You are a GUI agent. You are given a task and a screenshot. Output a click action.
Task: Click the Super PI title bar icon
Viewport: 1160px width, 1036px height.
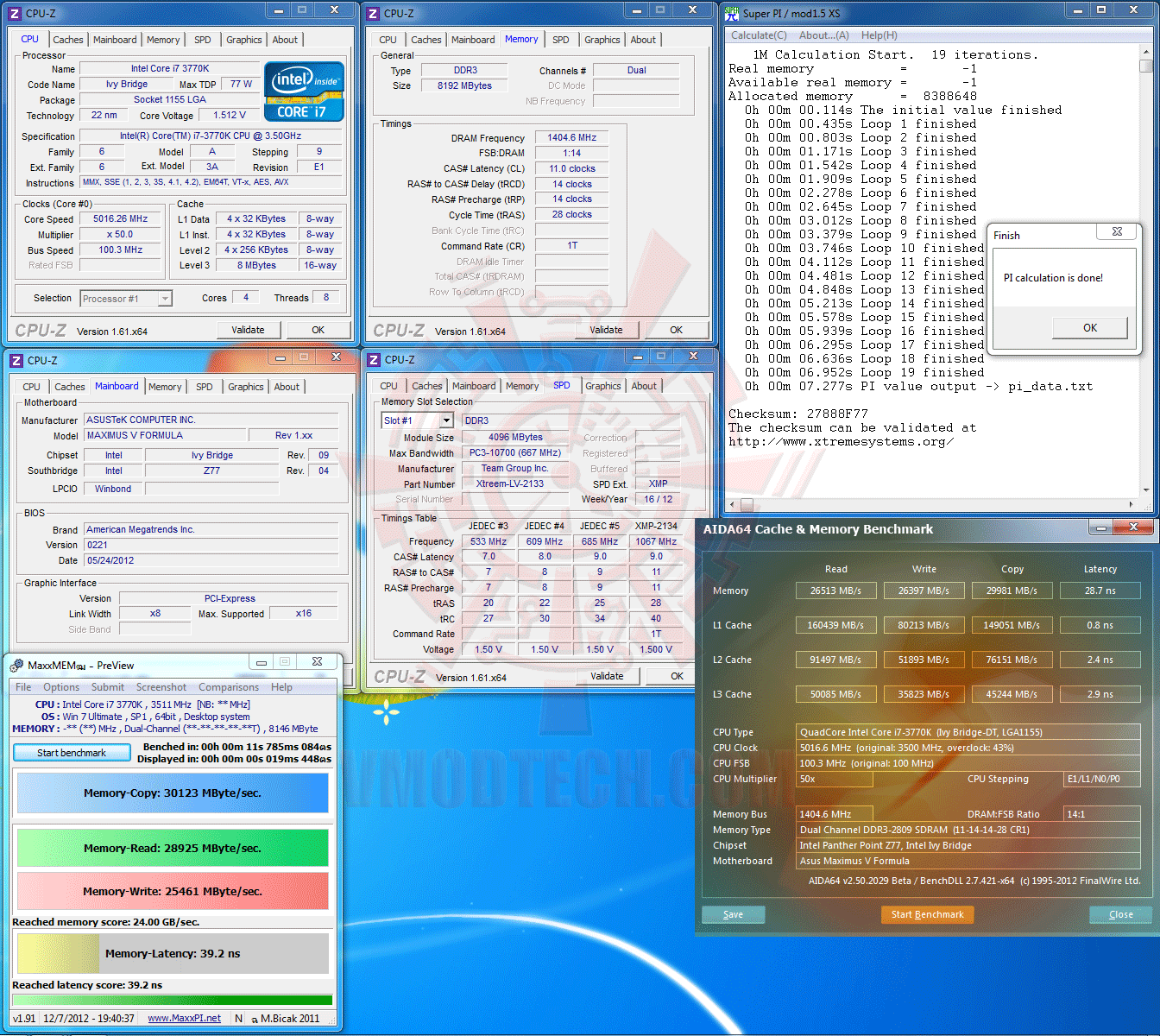[x=732, y=13]
